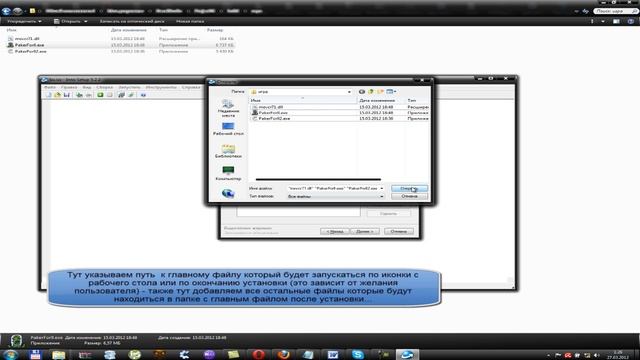The image size is (640, 360).
Task: Open the file explorer taskbar icon
Action: coord(58,355)
